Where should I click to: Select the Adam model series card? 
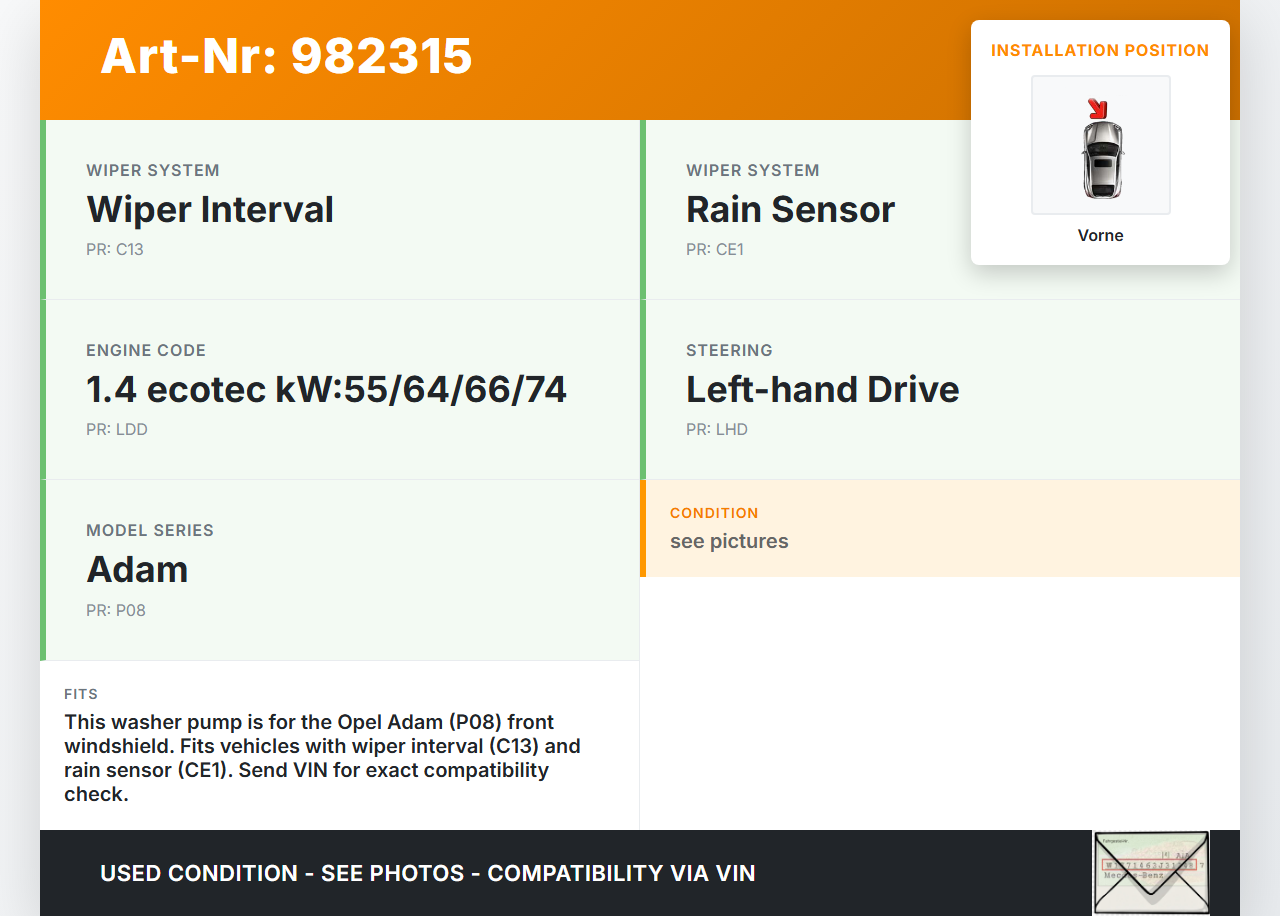click(340, 570)
